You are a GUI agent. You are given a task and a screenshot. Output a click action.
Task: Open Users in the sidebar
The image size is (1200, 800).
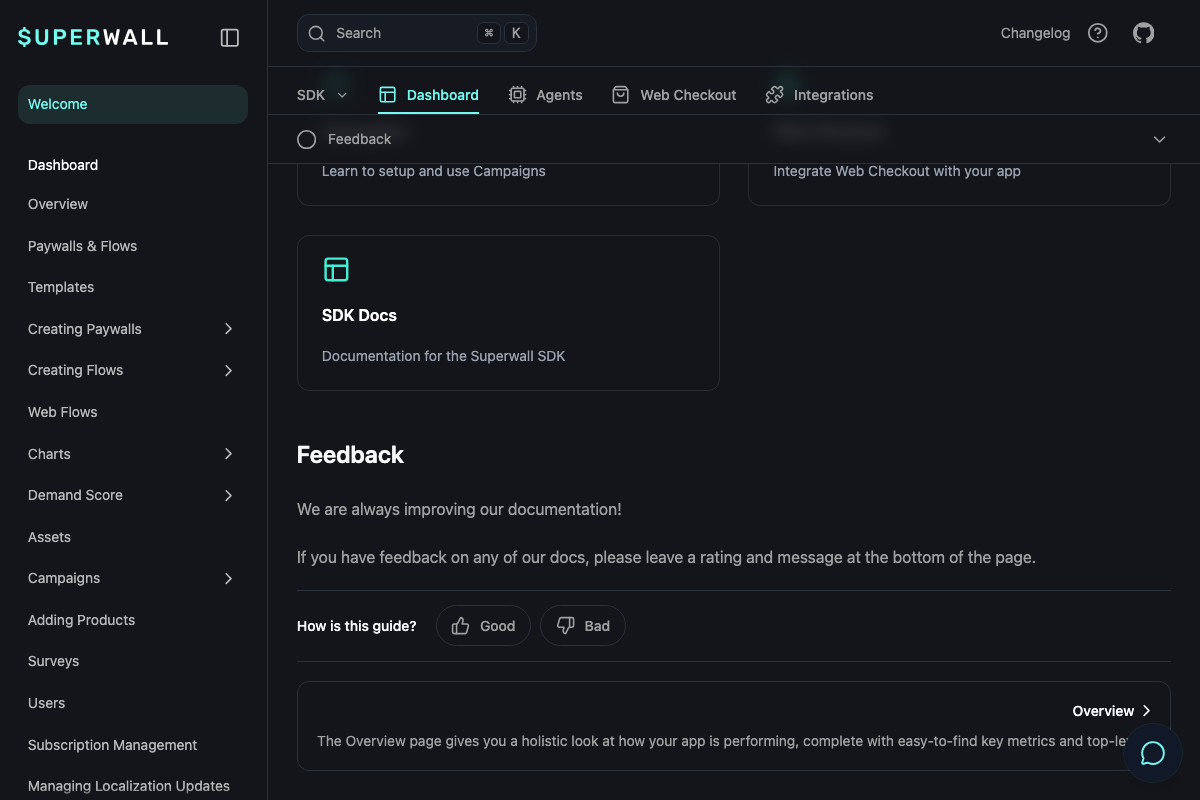click(46, 703)
